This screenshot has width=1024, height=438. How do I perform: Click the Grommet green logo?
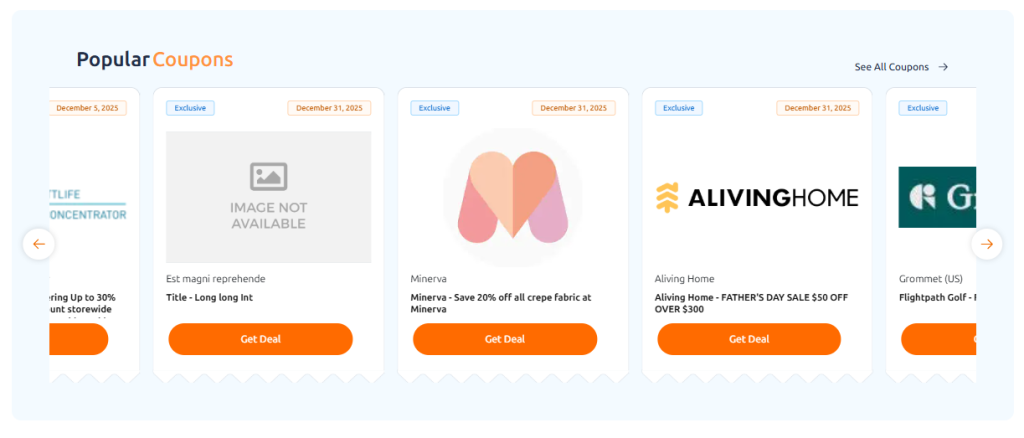point(937,197)
